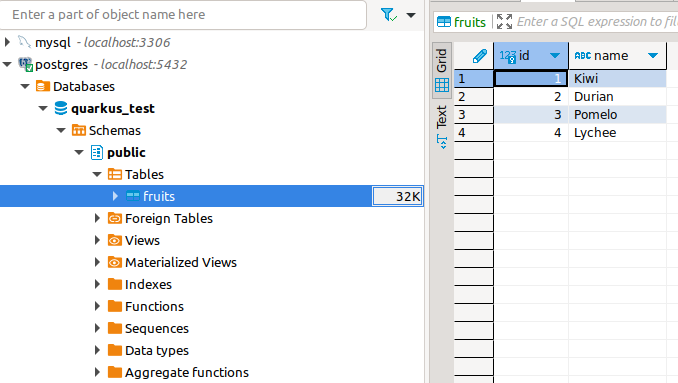Open the filter settings dropdown arrow
Image resolution: width=678 pixels, height=383 pixels.
(x=411, y=15)
